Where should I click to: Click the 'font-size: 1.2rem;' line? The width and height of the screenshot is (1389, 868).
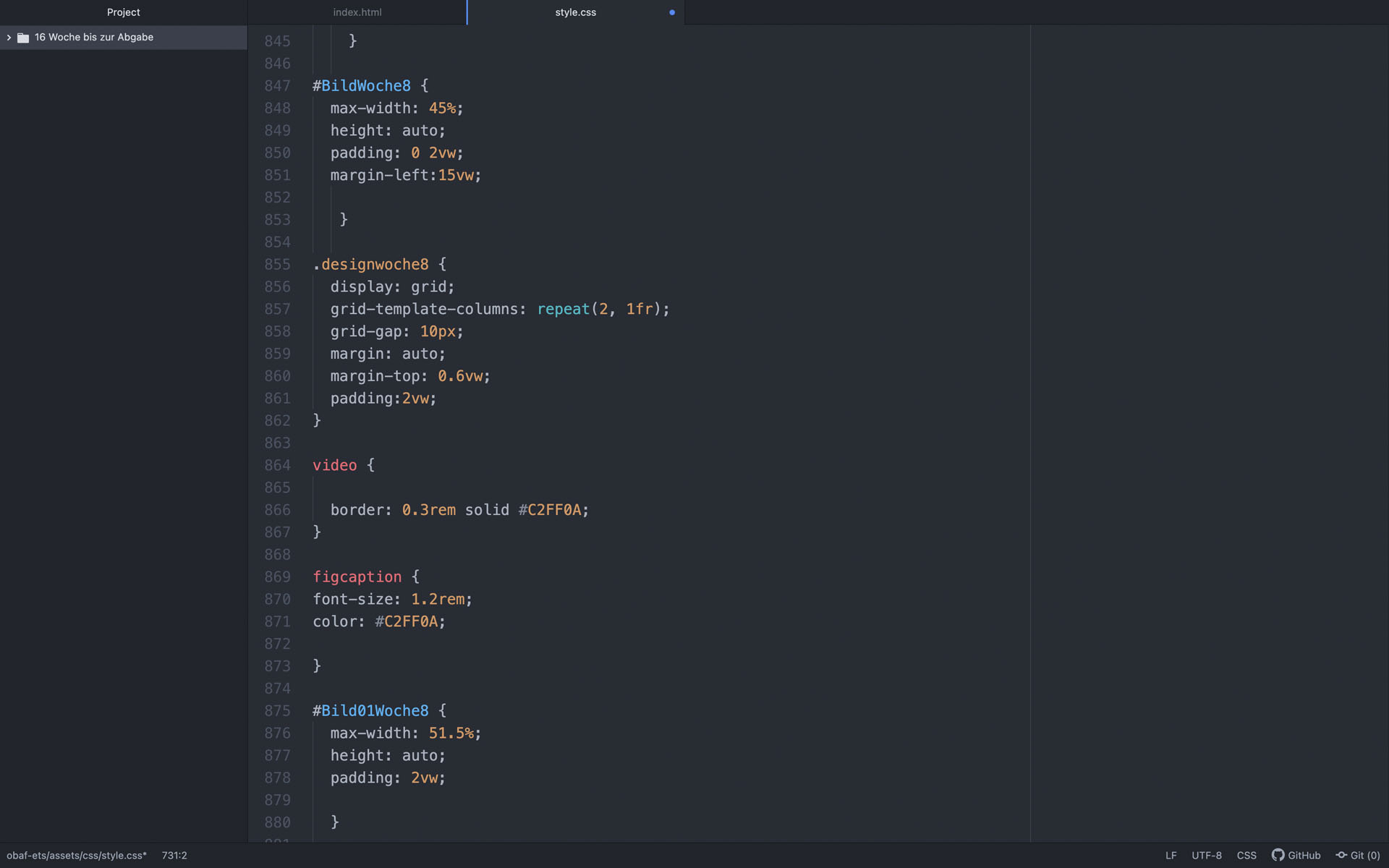coord(393,600)
